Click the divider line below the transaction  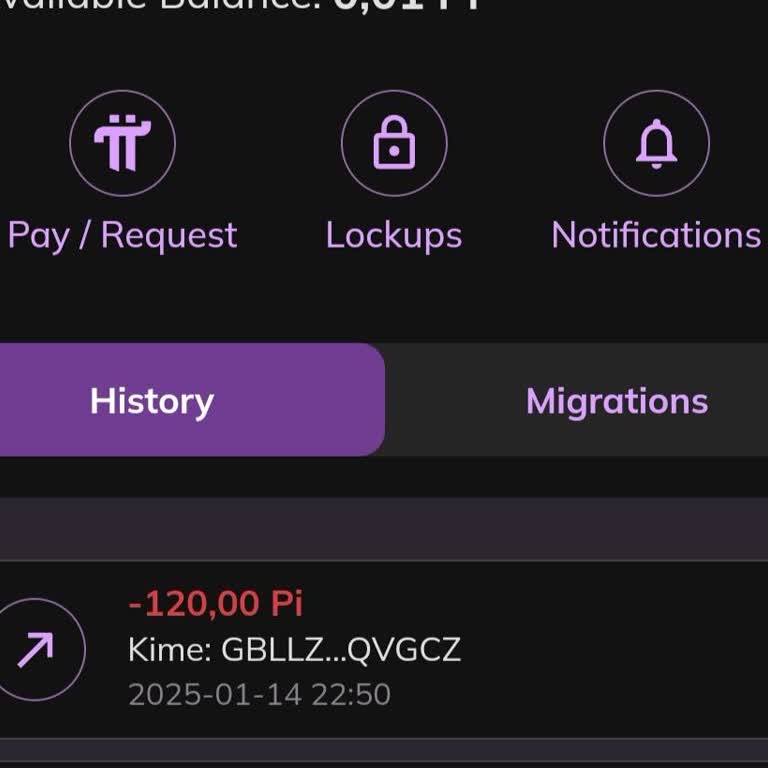coord(384,739)
